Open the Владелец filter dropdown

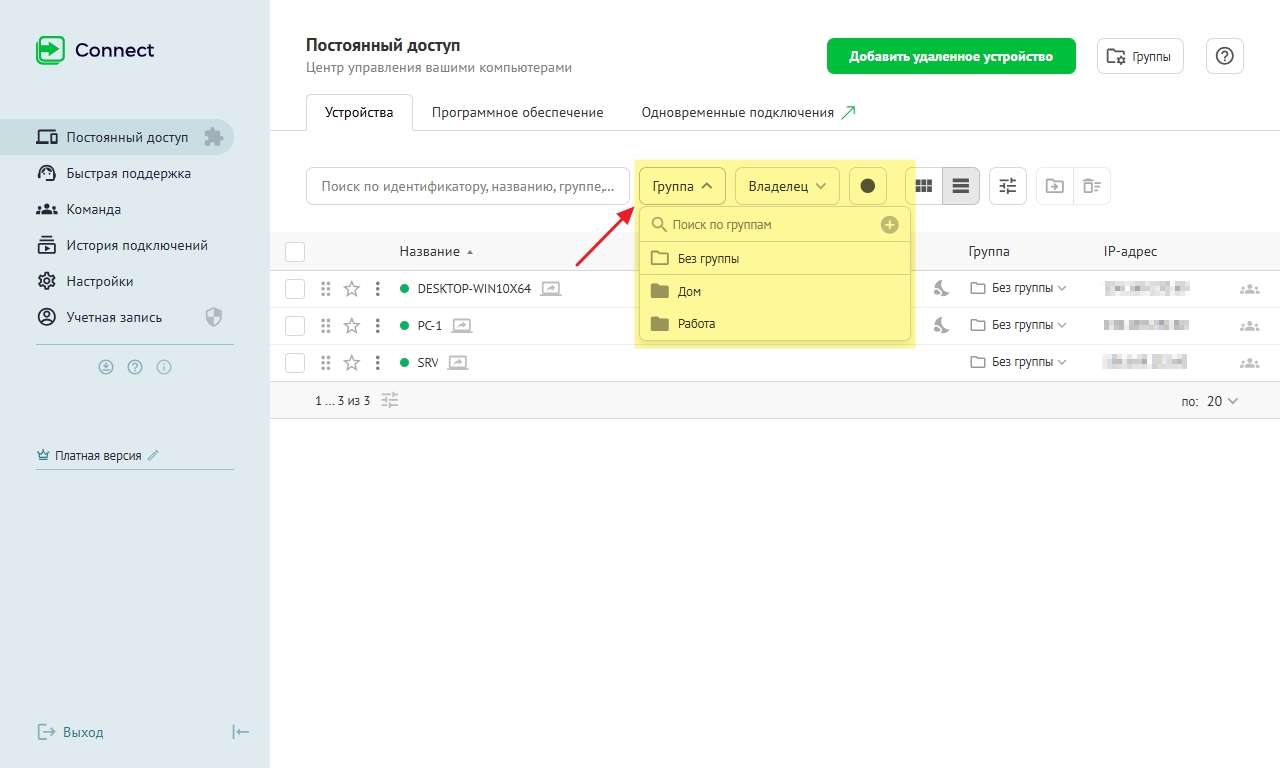pos(787,186)
